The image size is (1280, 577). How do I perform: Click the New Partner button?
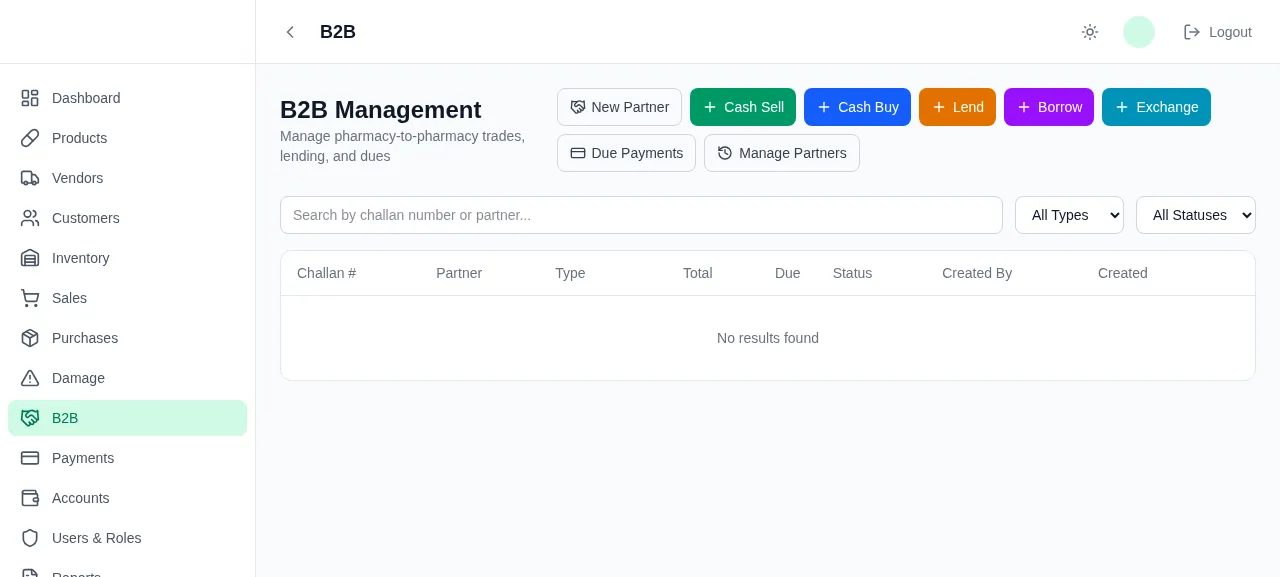[x=619, y=107]
